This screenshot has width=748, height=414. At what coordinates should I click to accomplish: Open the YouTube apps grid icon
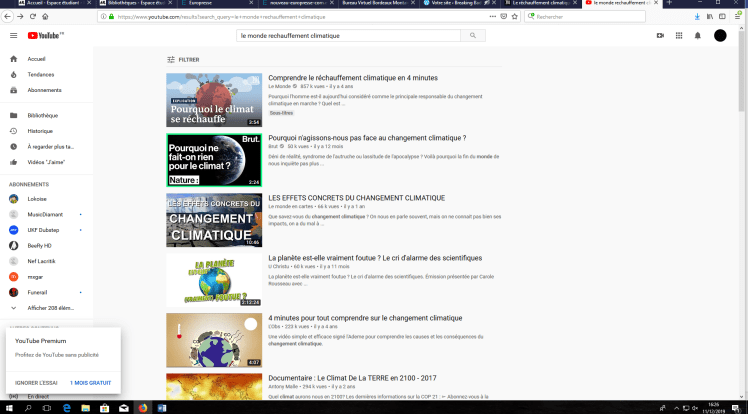click(679, 36)
